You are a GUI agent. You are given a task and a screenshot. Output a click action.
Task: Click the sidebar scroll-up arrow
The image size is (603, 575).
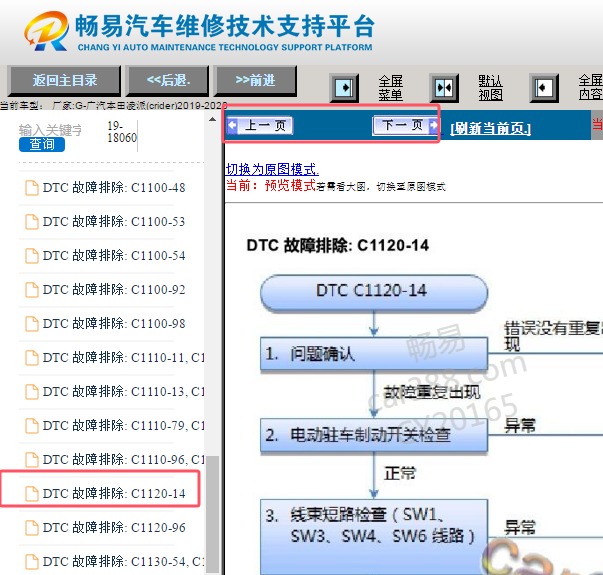212,120
